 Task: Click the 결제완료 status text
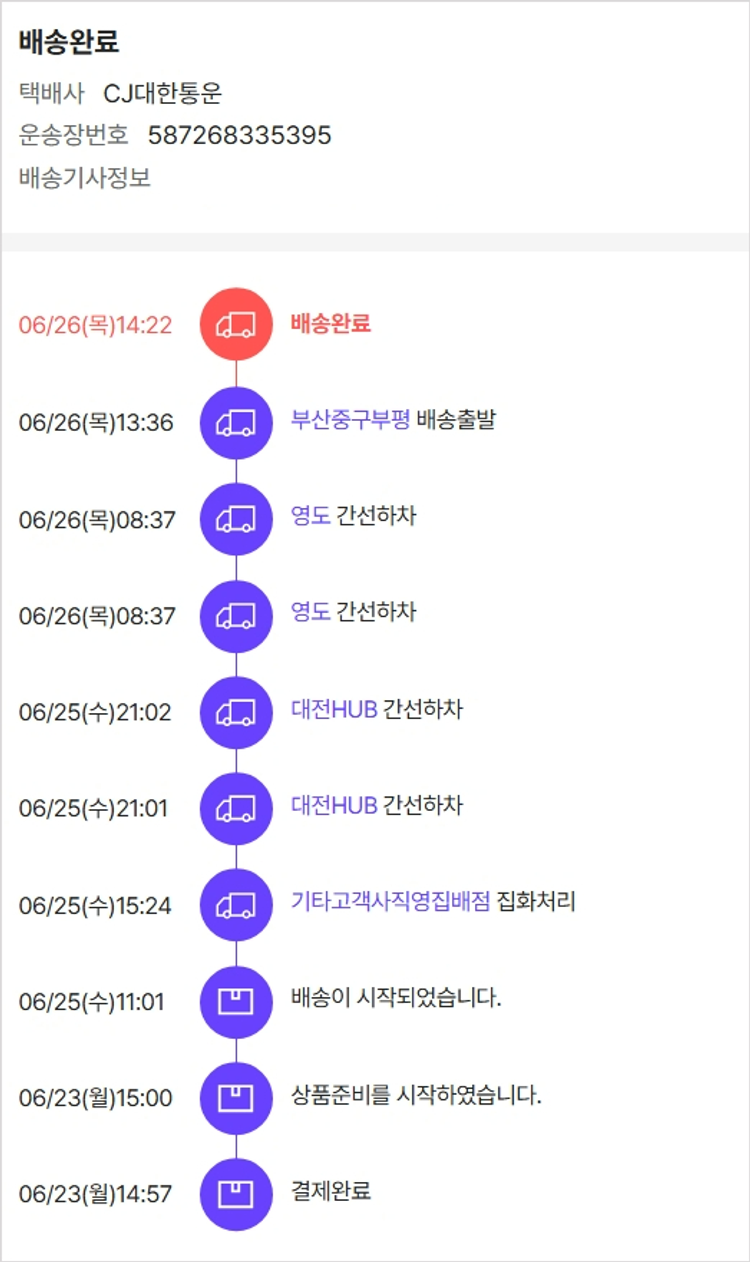(x=330, y=1192)
